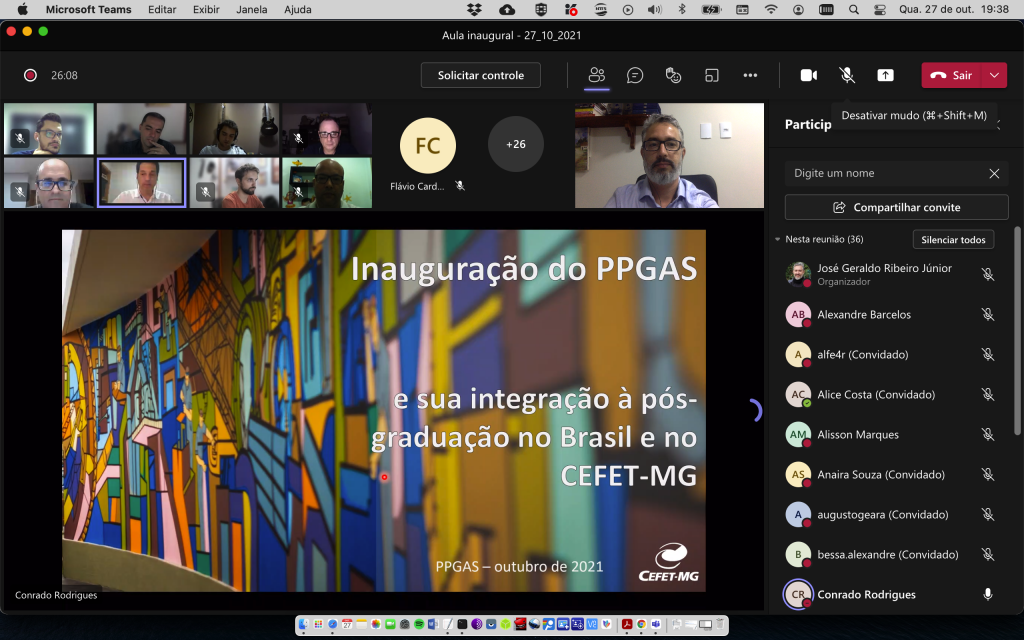Select participant Anaira Souza (Convidado)
Viewport: 1024px width, 640px height.
891,474
